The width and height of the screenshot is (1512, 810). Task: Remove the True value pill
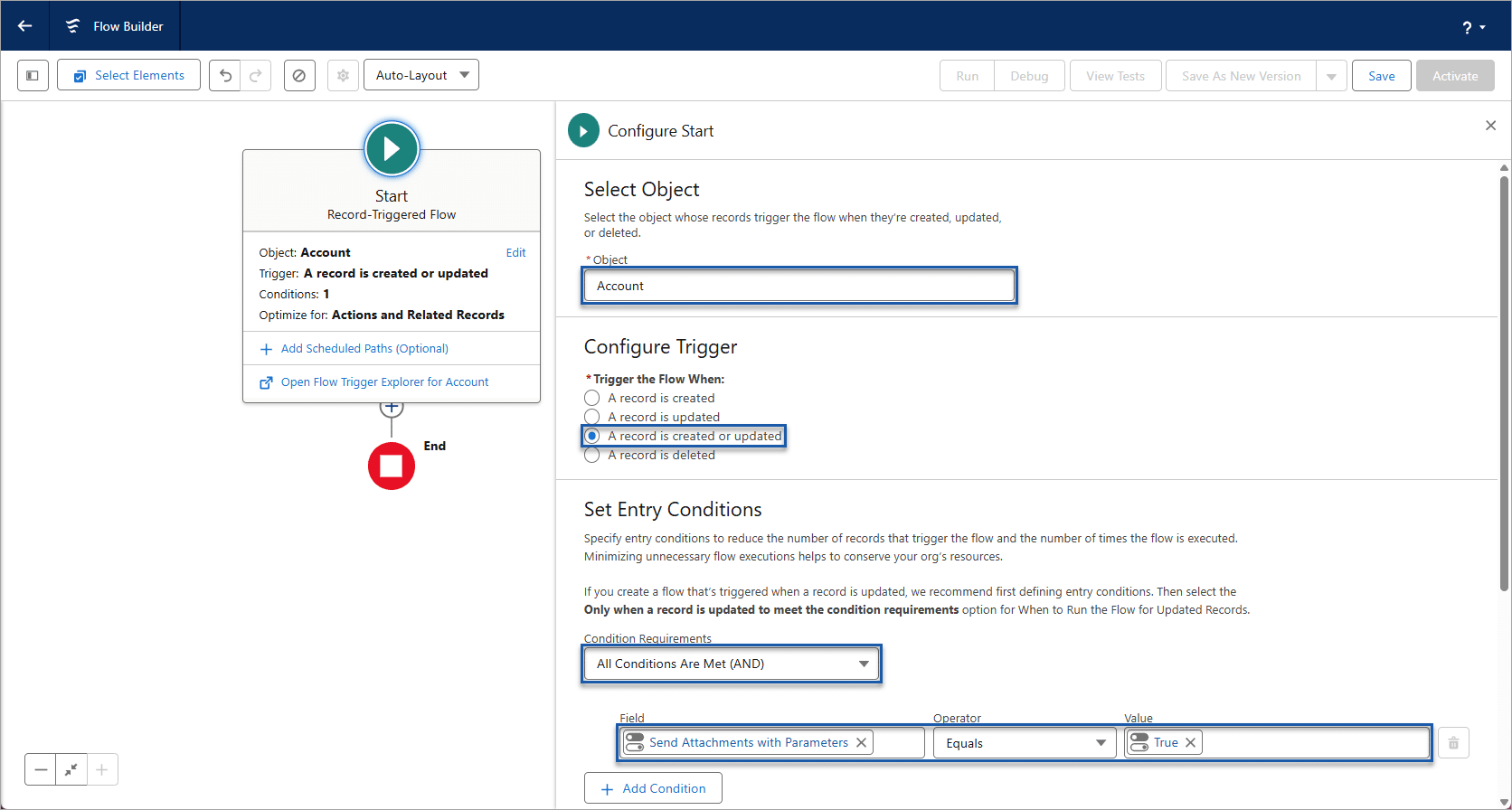(1191, 743)
